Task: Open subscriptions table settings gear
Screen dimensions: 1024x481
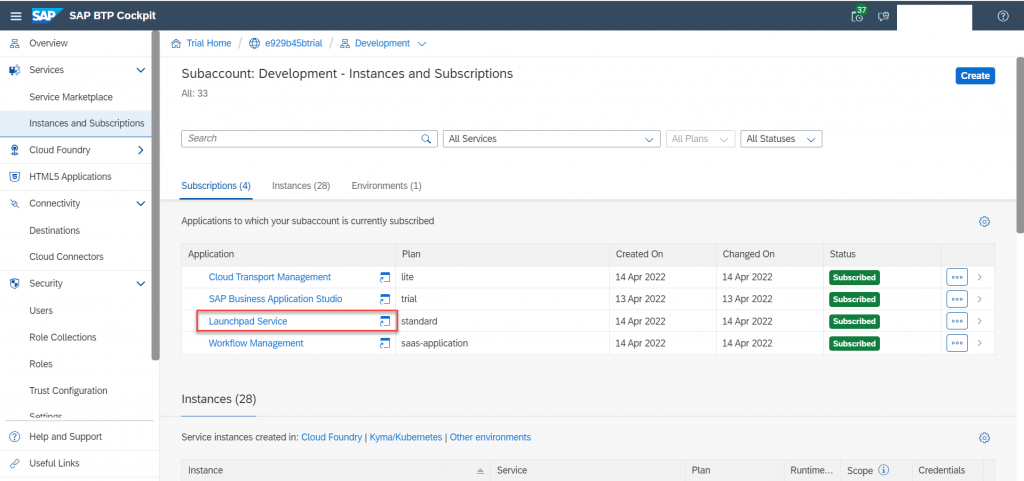Action: tap(984, 221)
